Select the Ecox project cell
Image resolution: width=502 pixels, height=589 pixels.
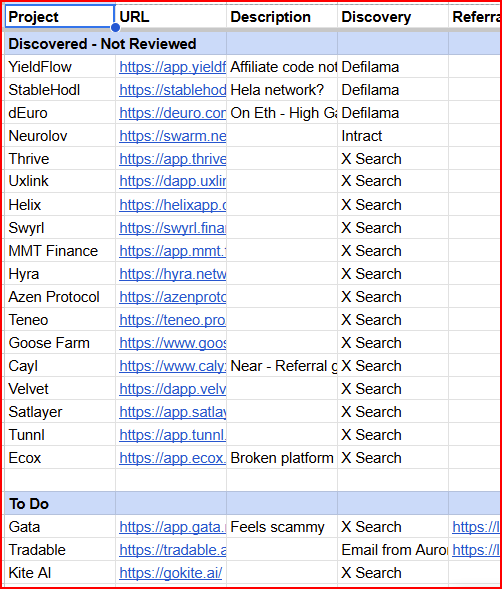point(60,458)
